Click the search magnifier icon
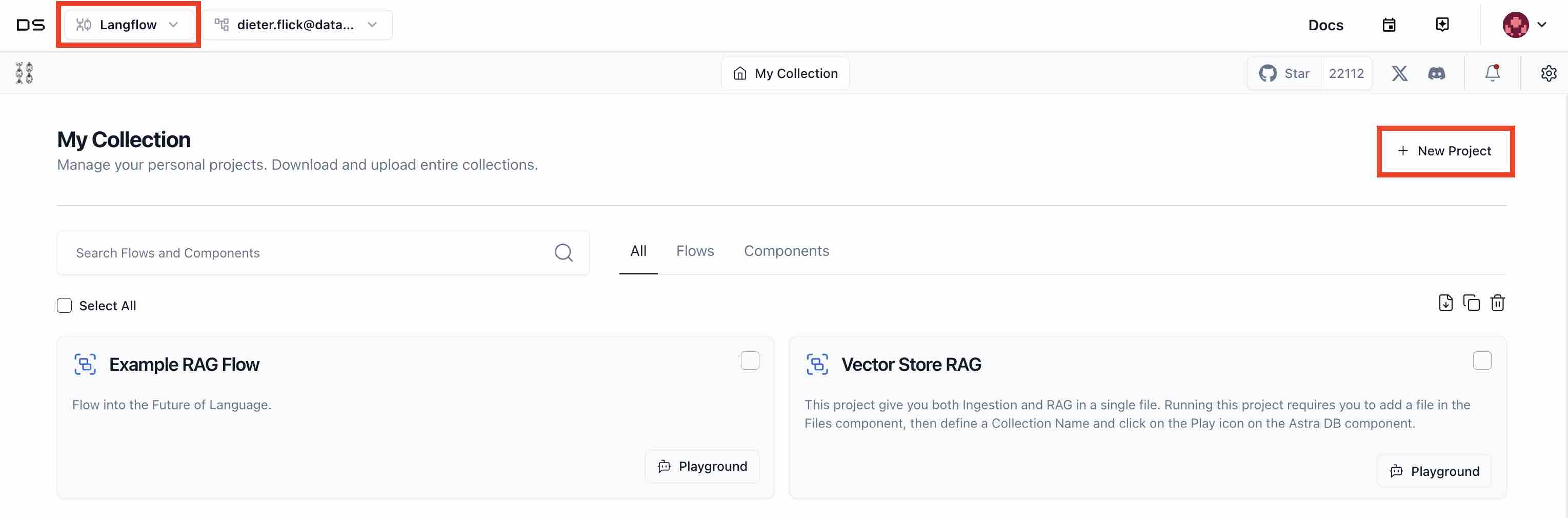This screenshot has width=1568, height=518. (x=564, y=253)
